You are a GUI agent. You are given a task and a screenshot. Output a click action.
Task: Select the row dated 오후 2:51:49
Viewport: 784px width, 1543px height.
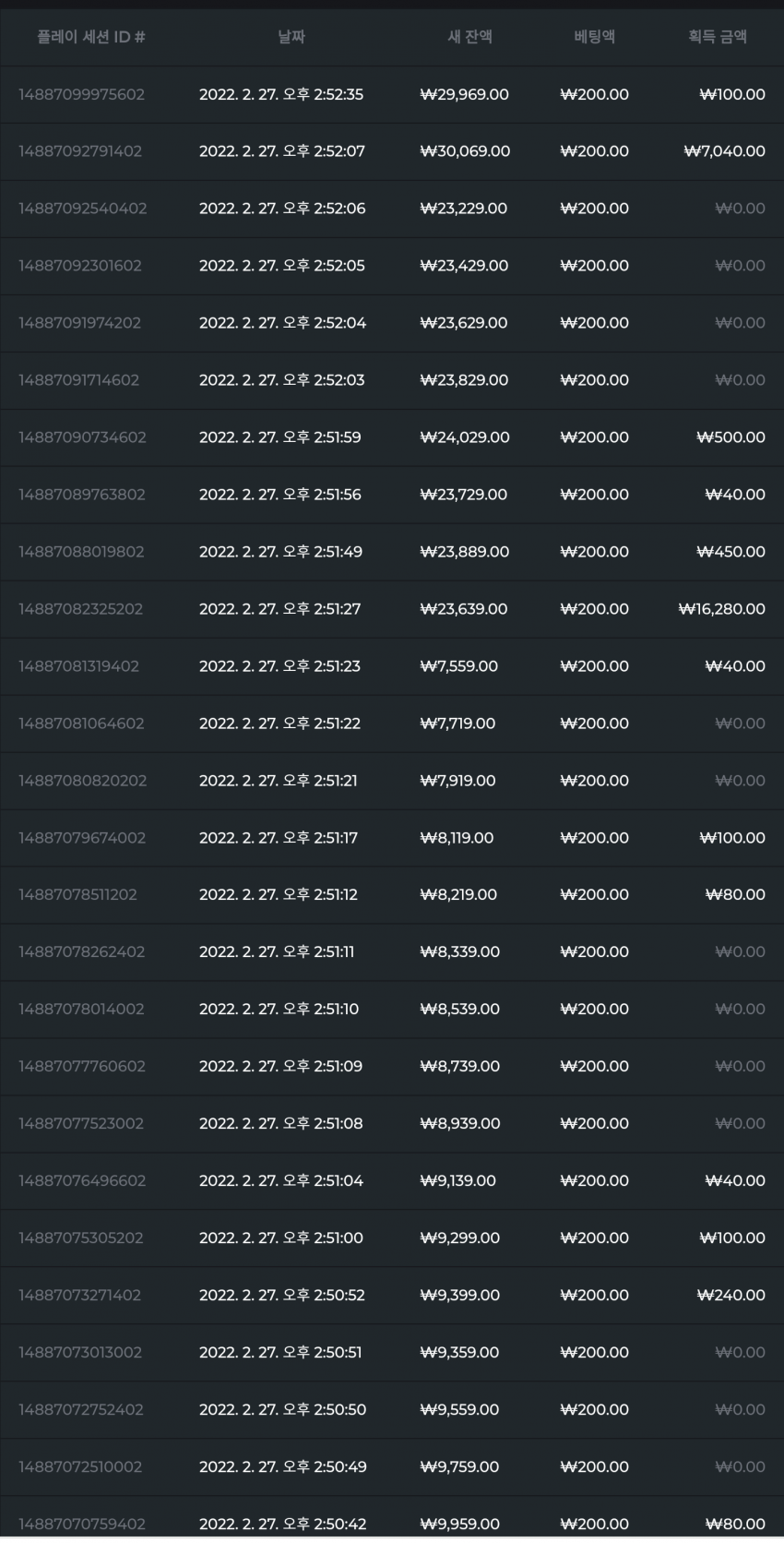[392, 552]
